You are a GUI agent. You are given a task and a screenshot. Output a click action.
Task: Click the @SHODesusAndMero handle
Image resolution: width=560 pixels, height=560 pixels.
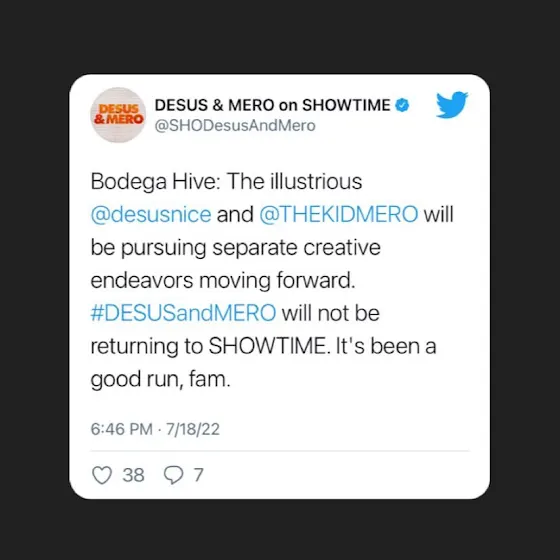(x=235, y=126)
